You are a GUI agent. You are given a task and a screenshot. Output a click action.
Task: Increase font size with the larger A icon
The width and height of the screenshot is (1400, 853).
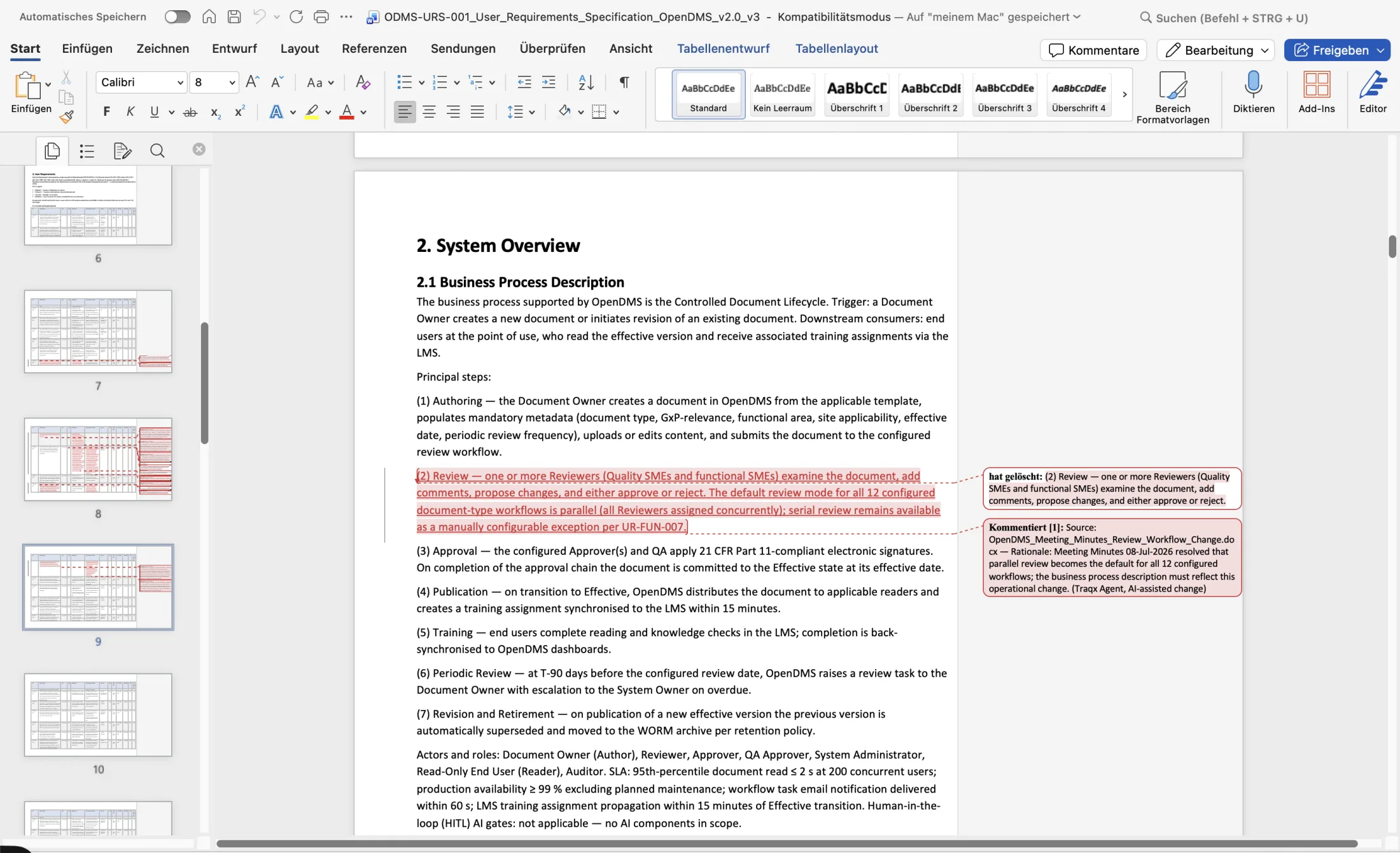[252, 81]
